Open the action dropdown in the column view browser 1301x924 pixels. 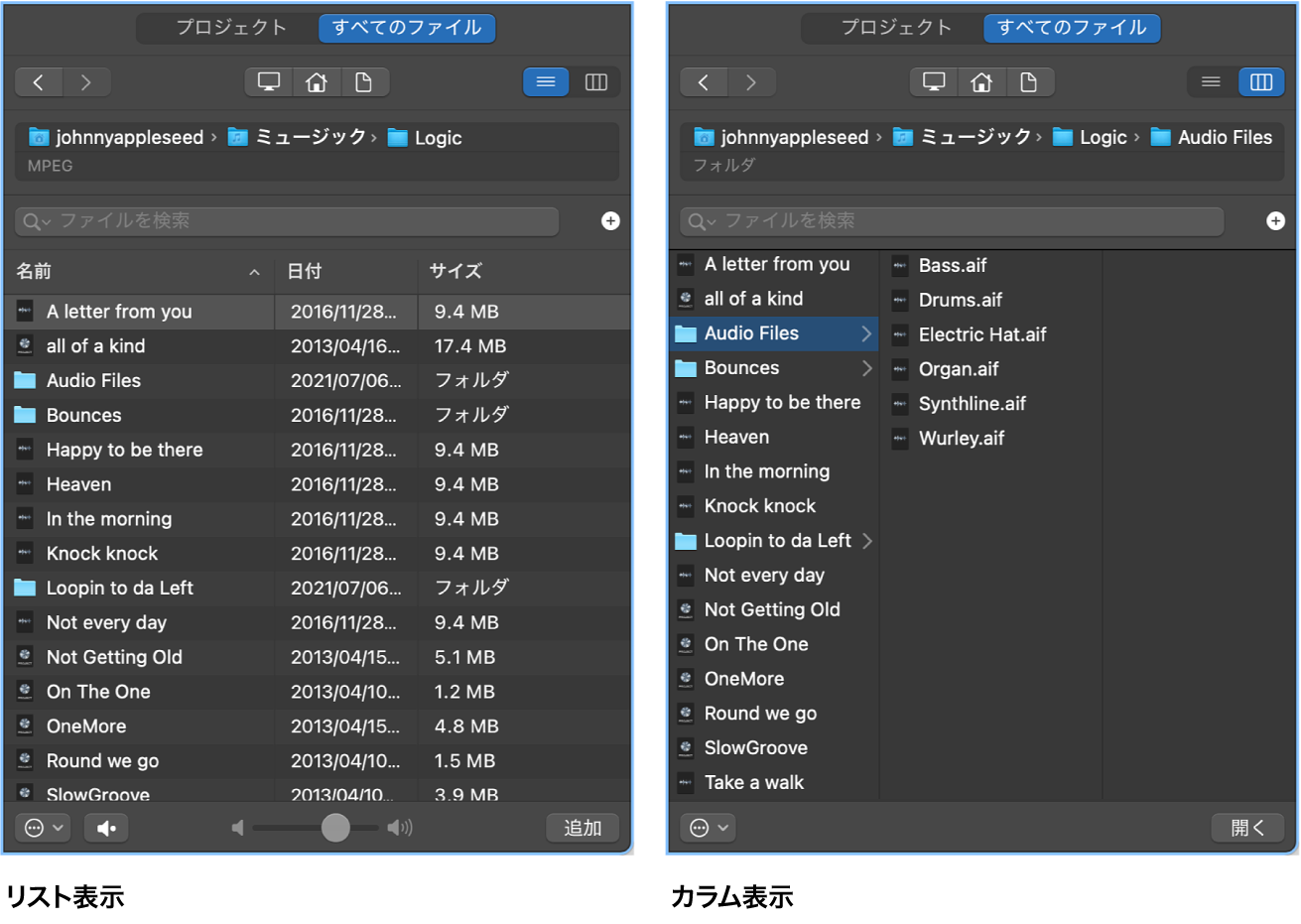(707, 827)
